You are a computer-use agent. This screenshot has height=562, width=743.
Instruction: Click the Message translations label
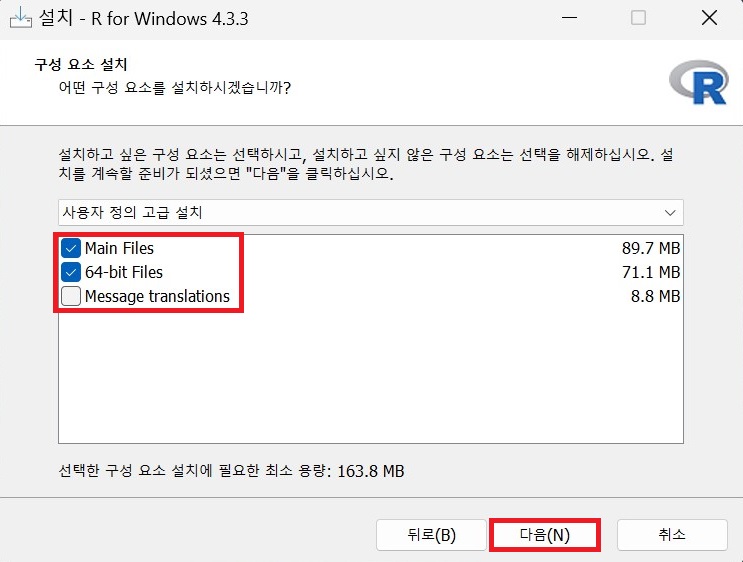[157, 296]
